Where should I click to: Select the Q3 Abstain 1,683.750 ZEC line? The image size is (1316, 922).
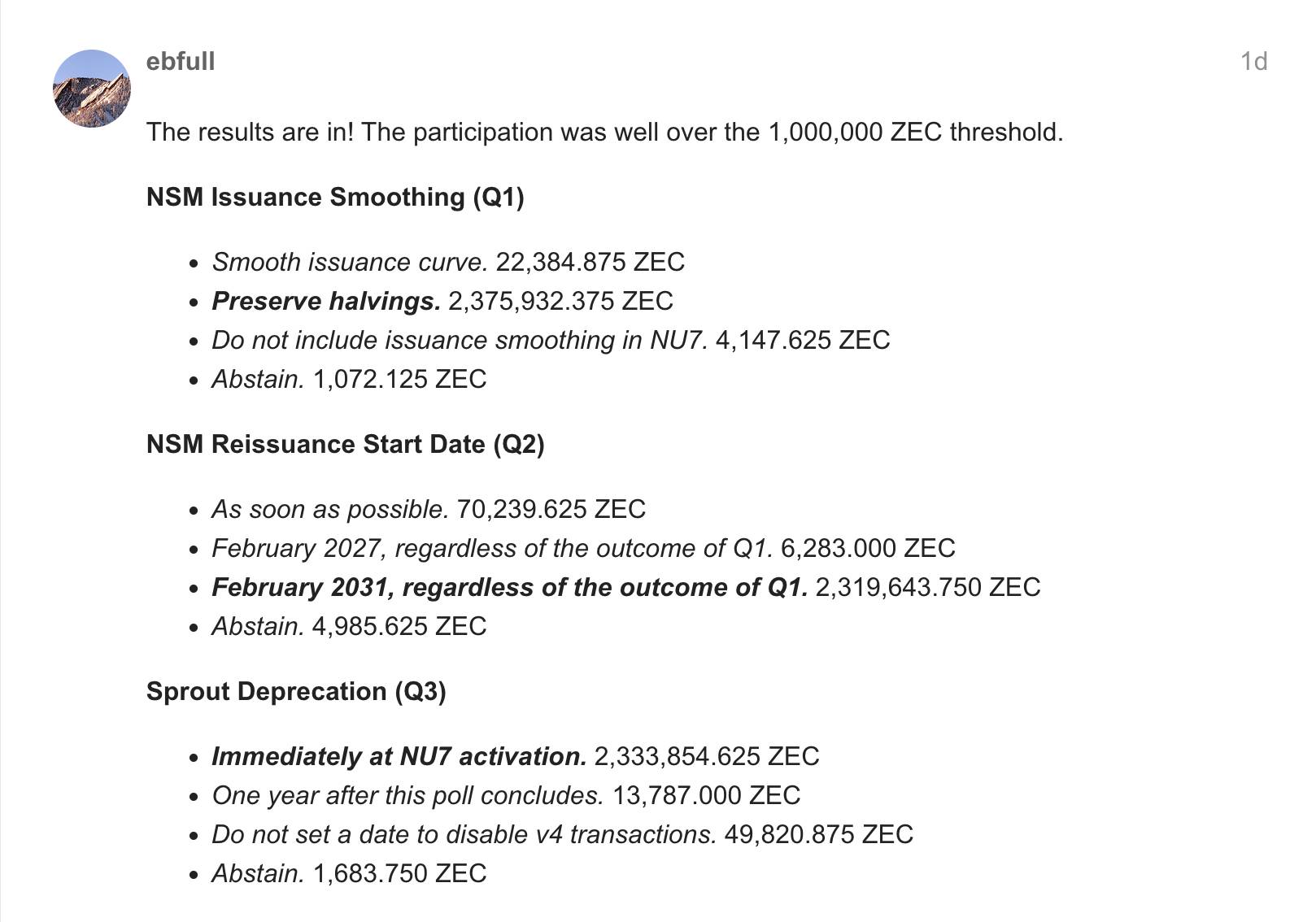(x=349, y=874)
